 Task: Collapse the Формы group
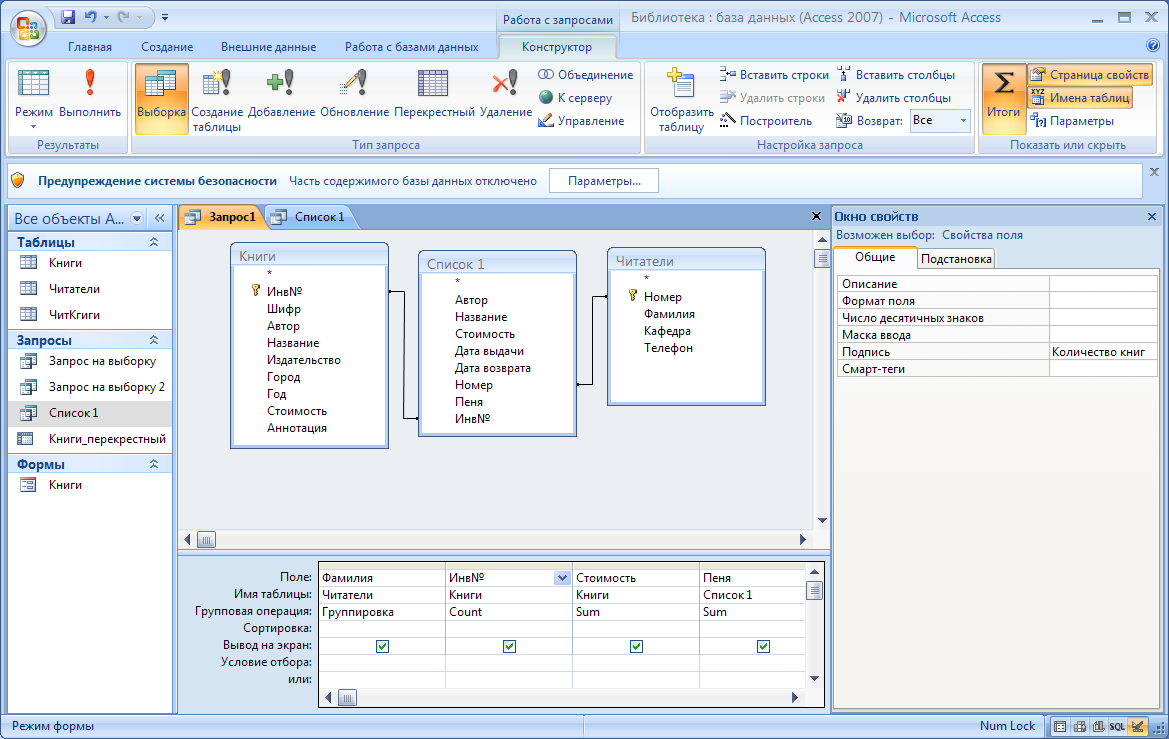pos(154,464)
